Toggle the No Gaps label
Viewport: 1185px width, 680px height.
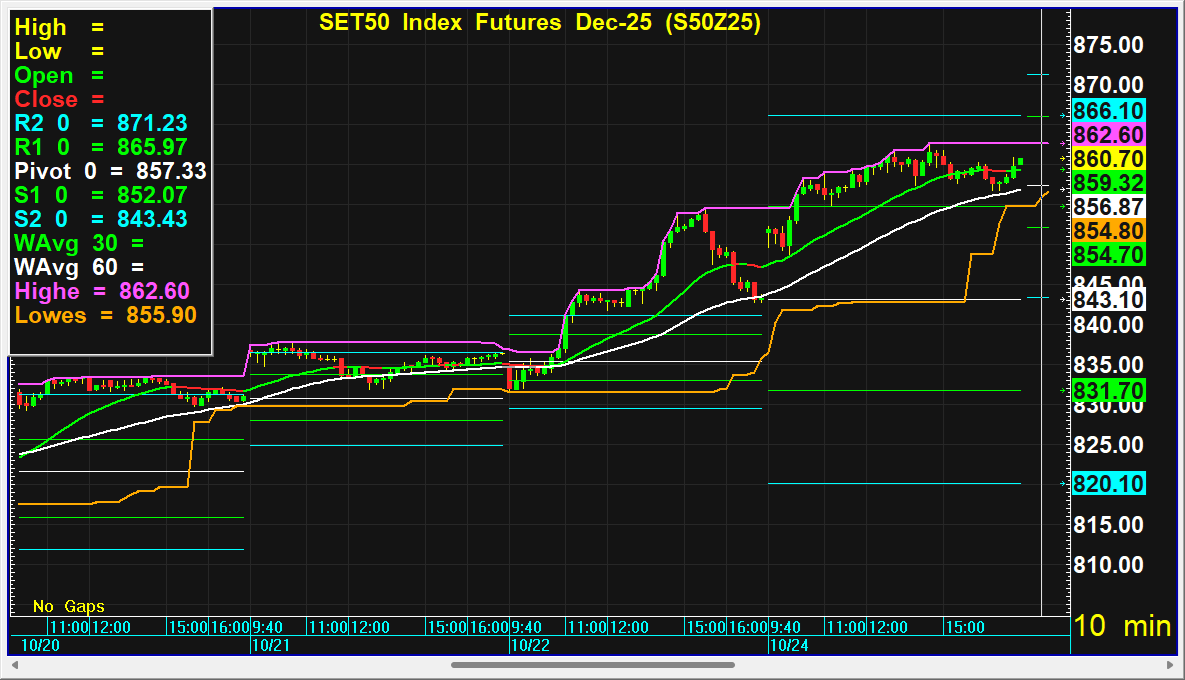[68, 606]
